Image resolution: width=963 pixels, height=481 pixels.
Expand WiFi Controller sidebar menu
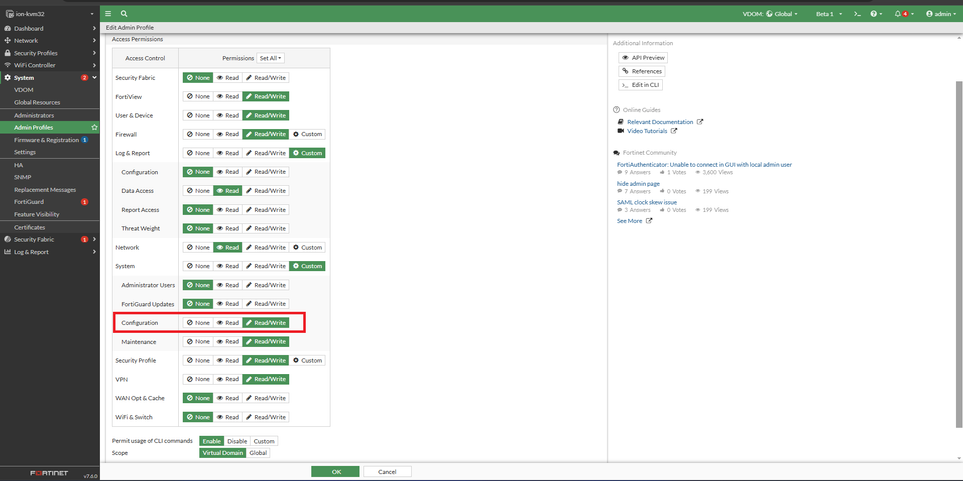pyautogui.click(x=50, y=65)
